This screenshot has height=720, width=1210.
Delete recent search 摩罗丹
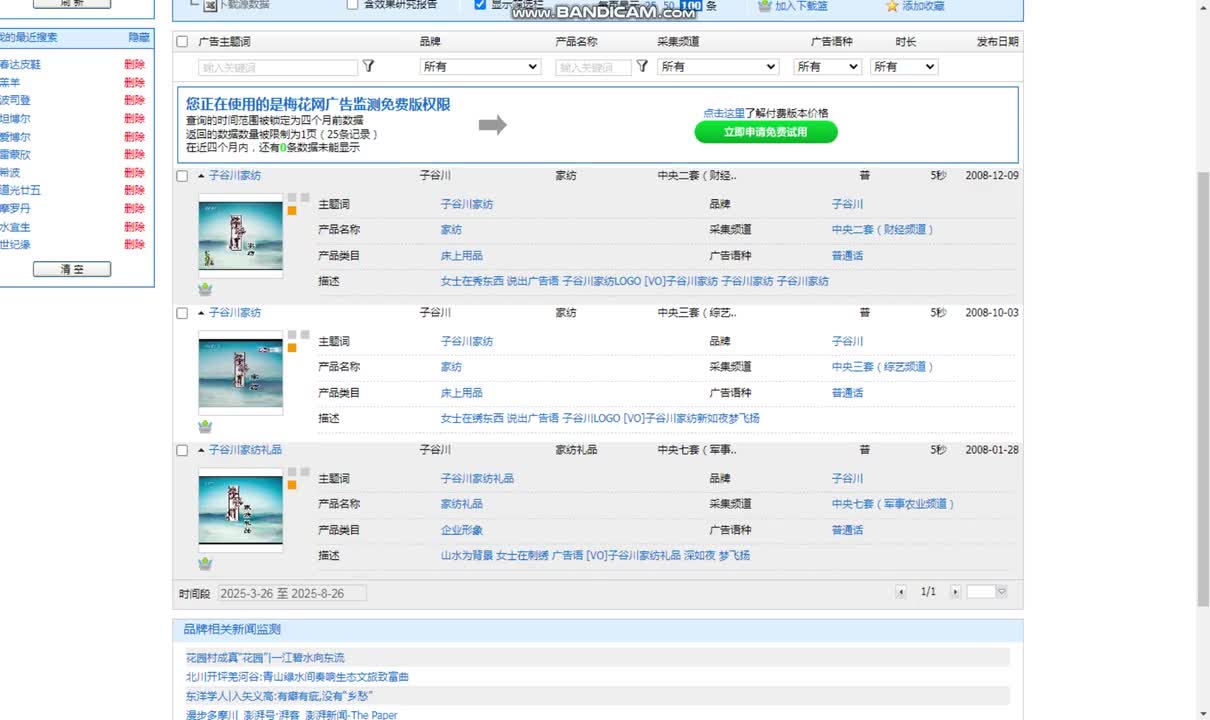tap(134, 208)
